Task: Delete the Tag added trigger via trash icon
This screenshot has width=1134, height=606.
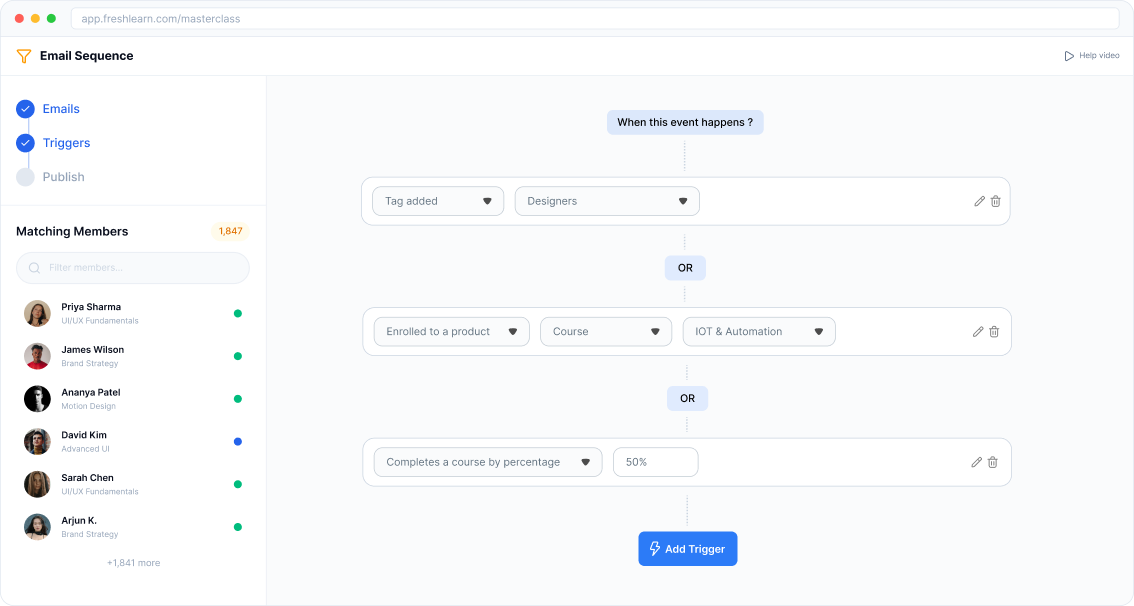Action: point(995,201)
